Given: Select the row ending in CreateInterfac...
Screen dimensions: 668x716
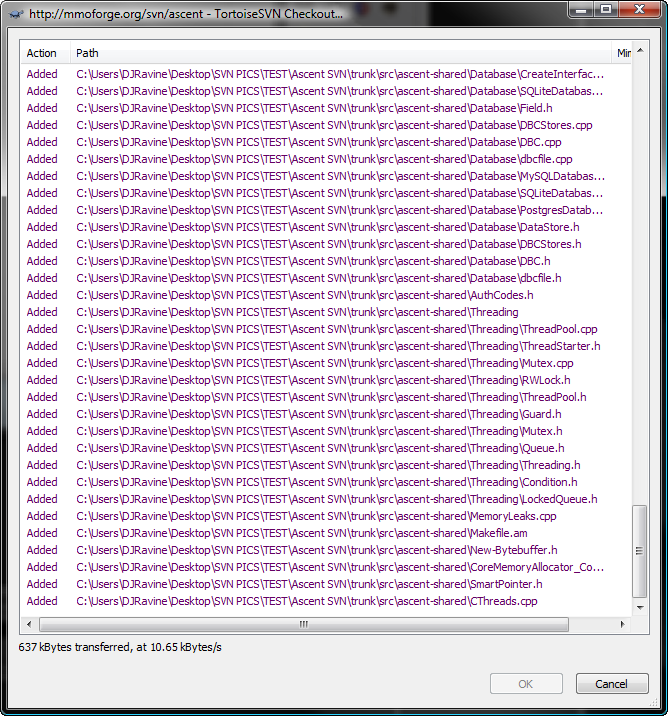Looking at the screenshot, I should [326, 74].
